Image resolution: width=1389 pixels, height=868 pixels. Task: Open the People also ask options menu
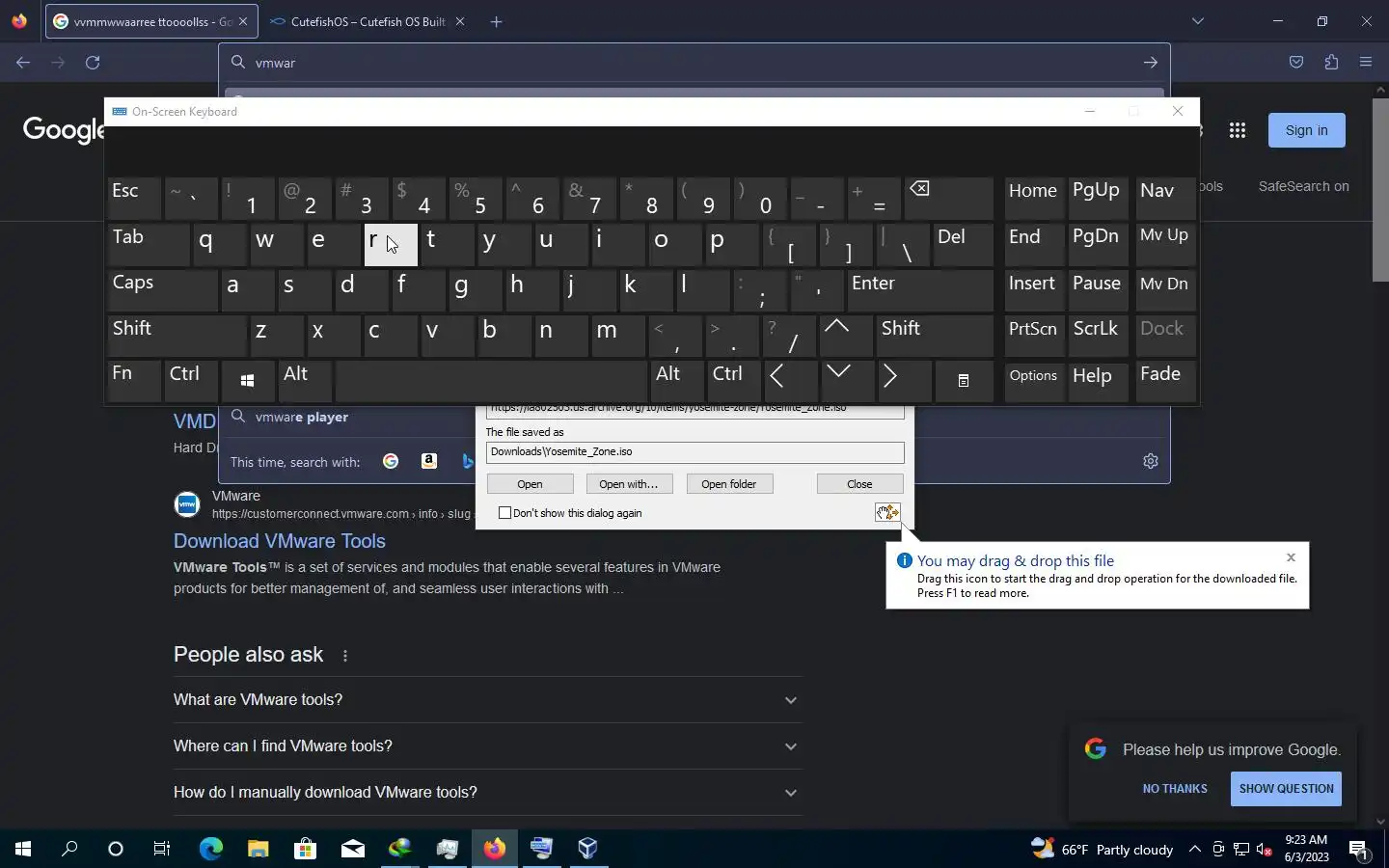coord(345,656)
